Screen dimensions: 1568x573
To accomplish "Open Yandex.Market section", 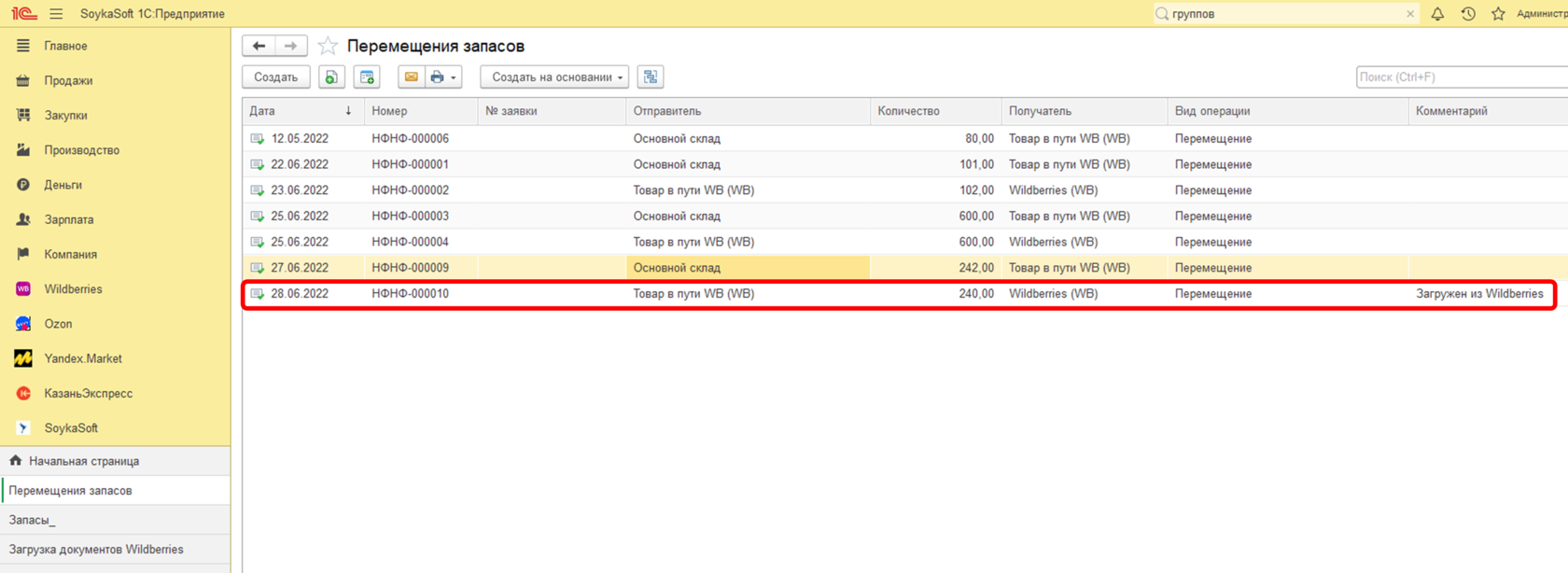I will 82,358.
